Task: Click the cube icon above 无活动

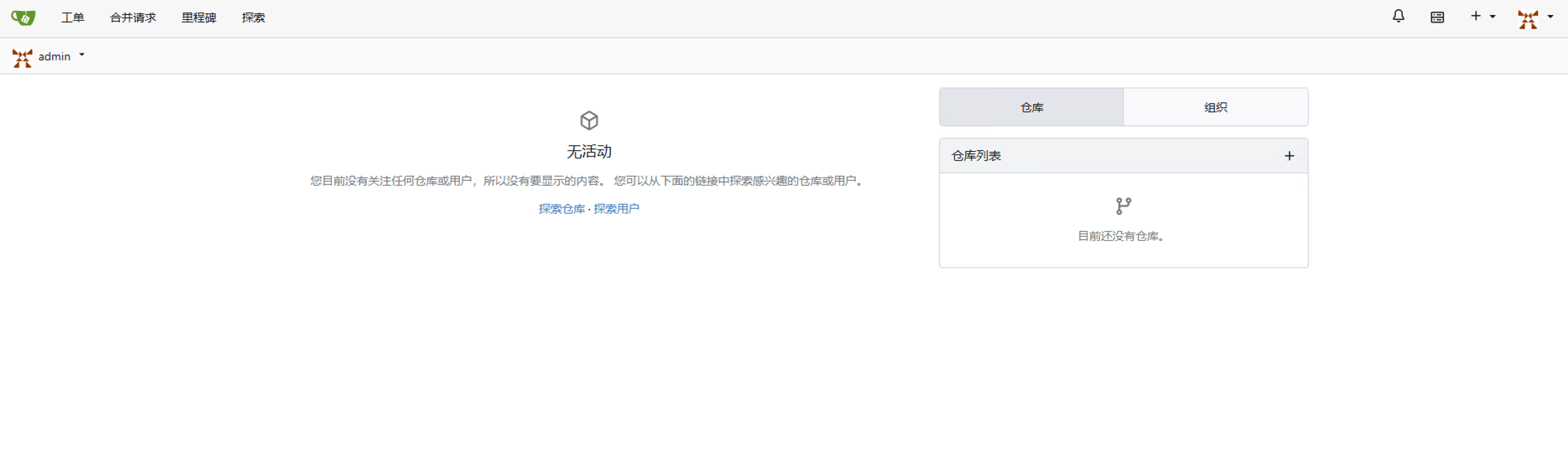Action: [588, 120]
